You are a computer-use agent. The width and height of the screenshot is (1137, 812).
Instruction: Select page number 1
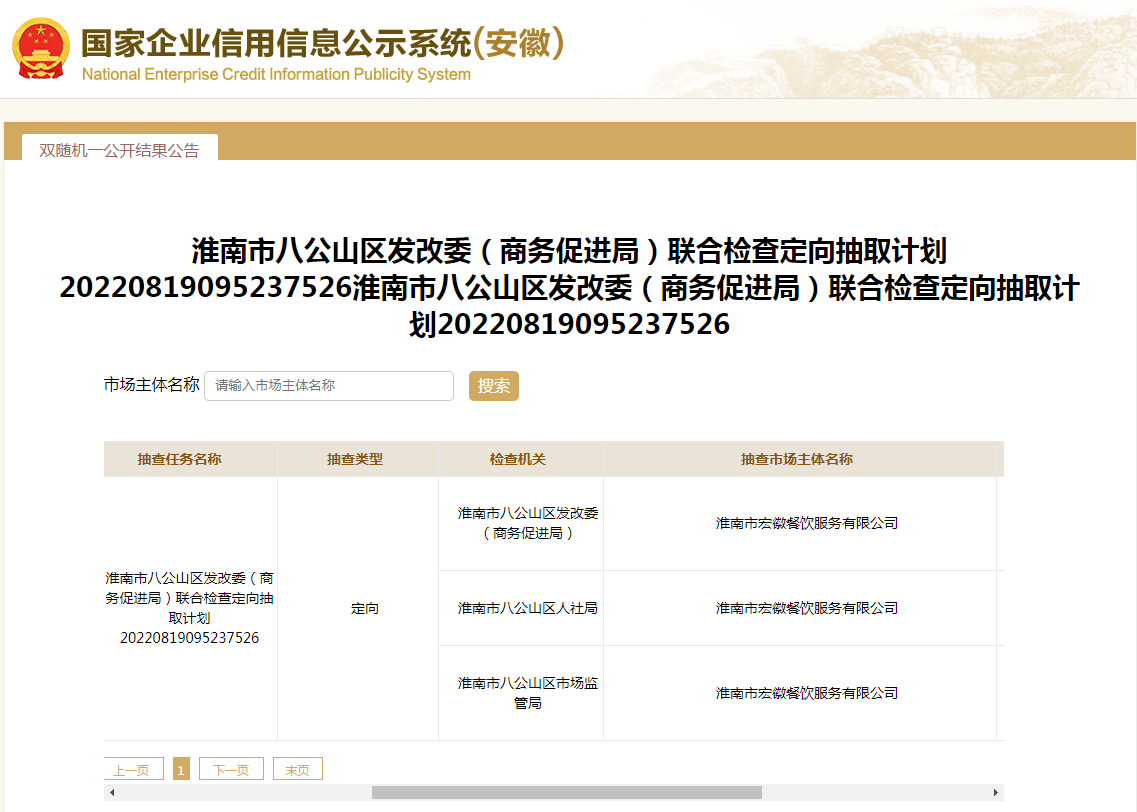[x=181, y=770]
